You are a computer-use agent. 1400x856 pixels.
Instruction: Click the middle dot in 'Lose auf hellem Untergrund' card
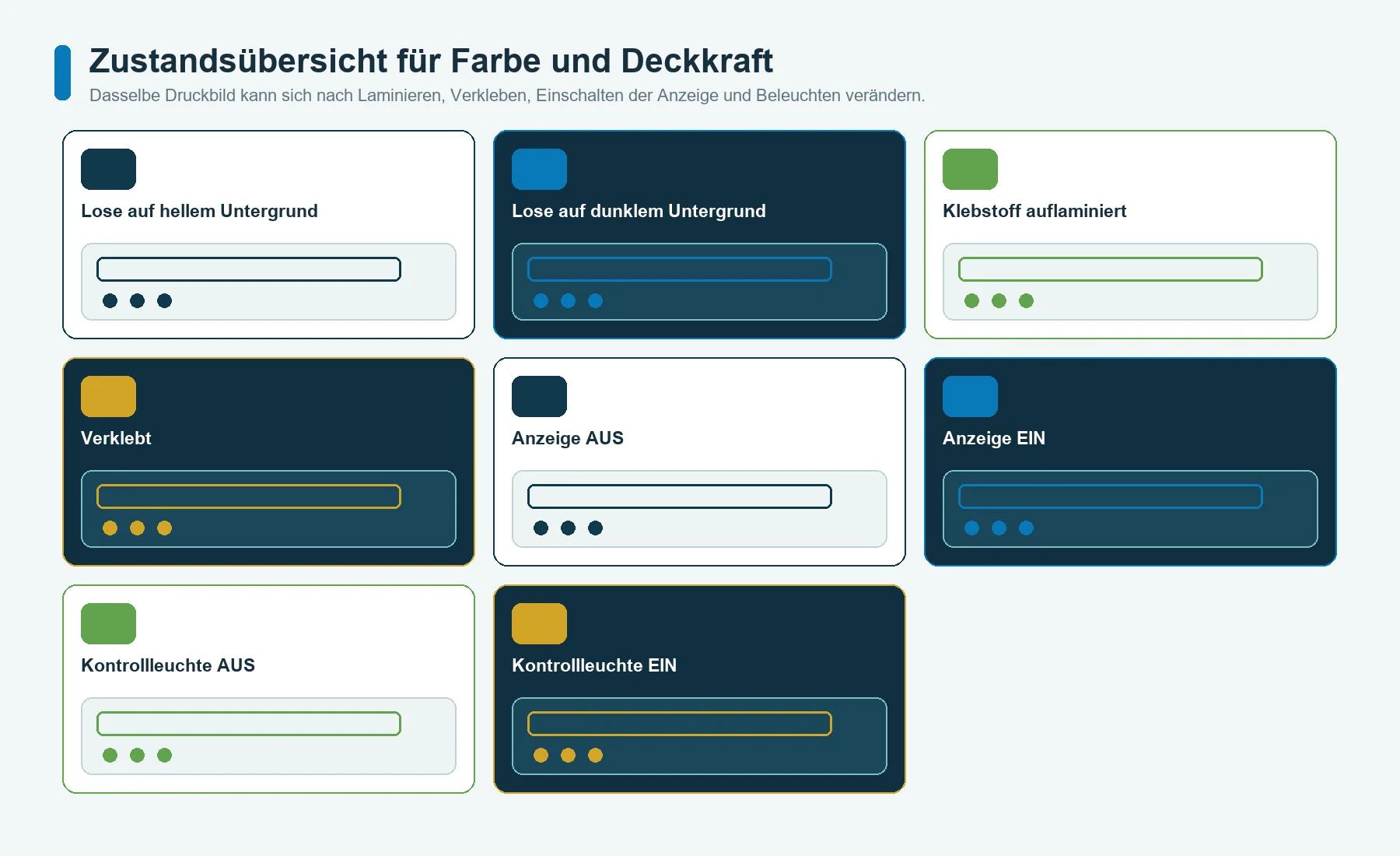tap(137, 300)
